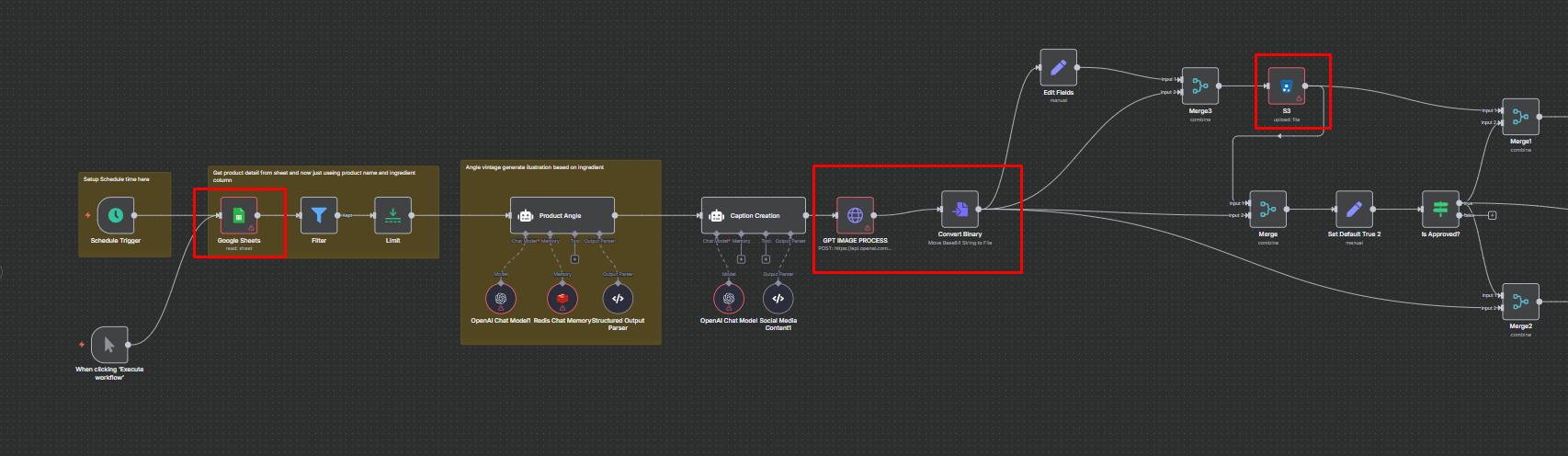Click the 'Setup Schedule time here' sticky note text
This screenshot has width=1568, height=456.
(x=117, y=179)
